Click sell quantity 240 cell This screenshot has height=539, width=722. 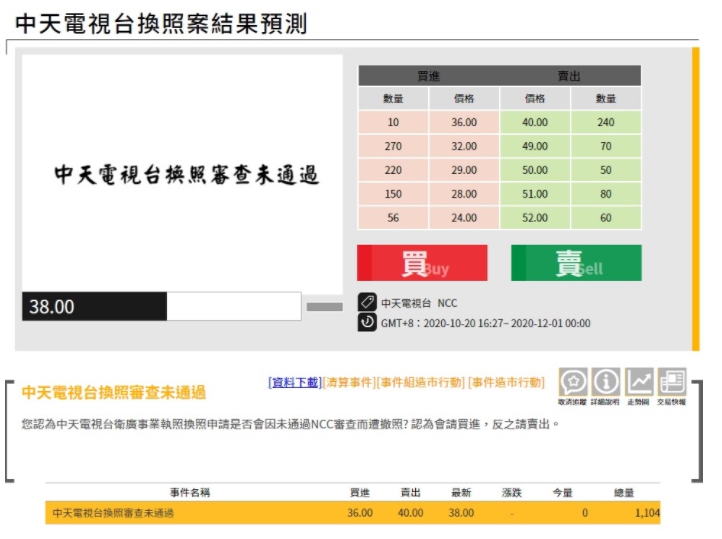click(606, 122)
